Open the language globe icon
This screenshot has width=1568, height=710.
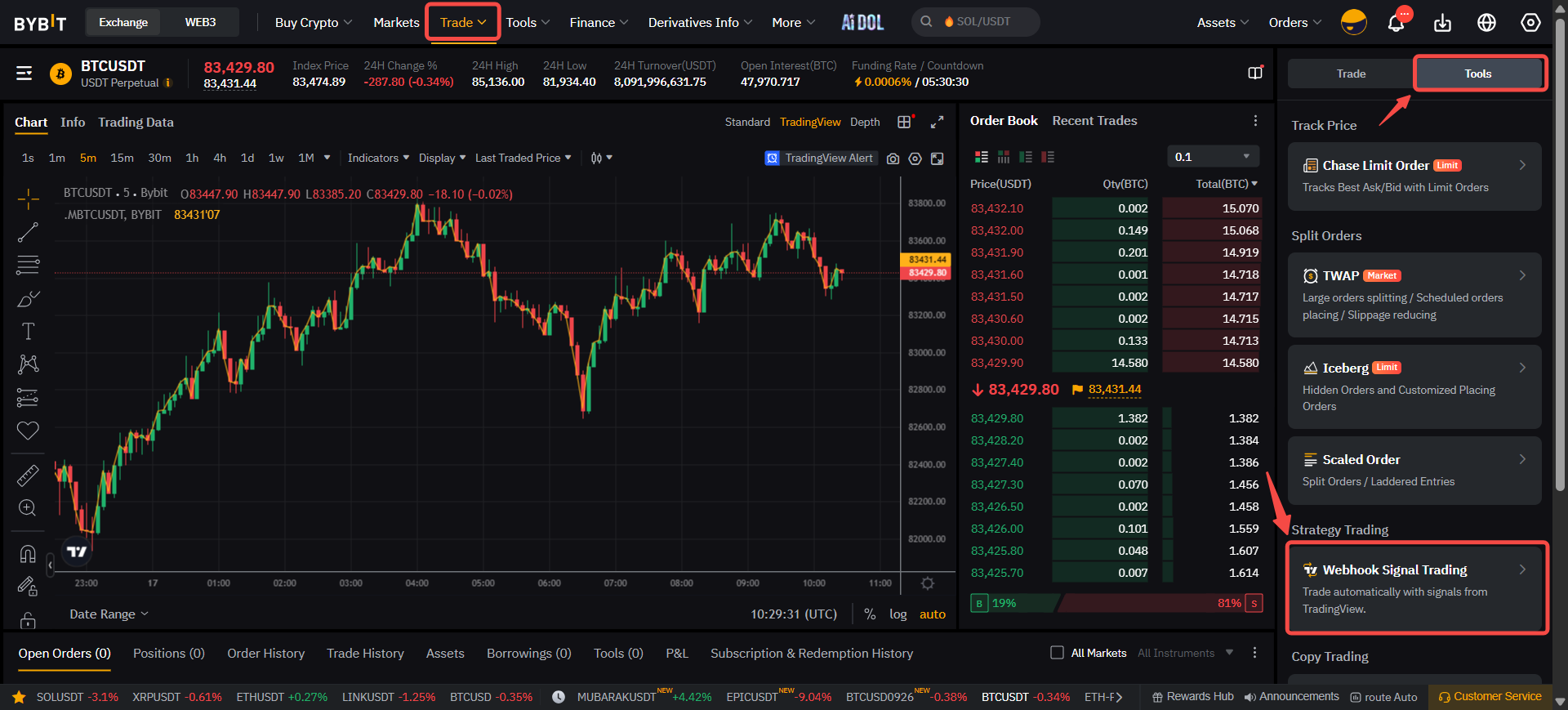tap(1486, 23)
